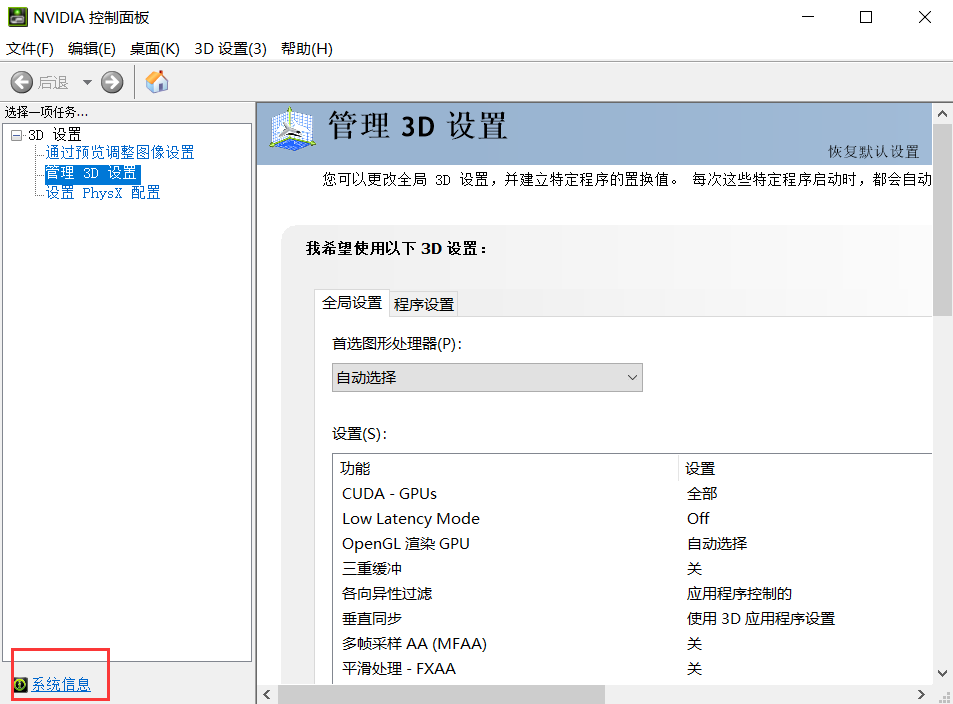The height and width of the screenshot is (704, 953).
Task: Click the 全部 value for CUDA - GPUs
Action: 702,494
